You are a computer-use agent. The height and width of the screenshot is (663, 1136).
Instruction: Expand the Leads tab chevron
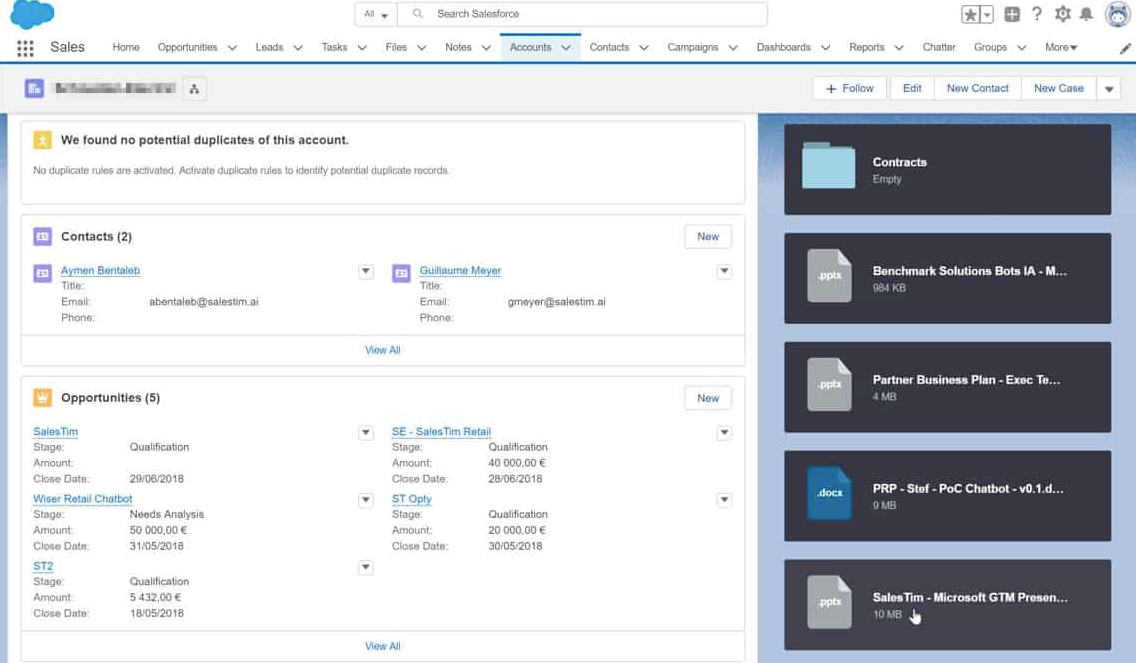coord(298,48)
